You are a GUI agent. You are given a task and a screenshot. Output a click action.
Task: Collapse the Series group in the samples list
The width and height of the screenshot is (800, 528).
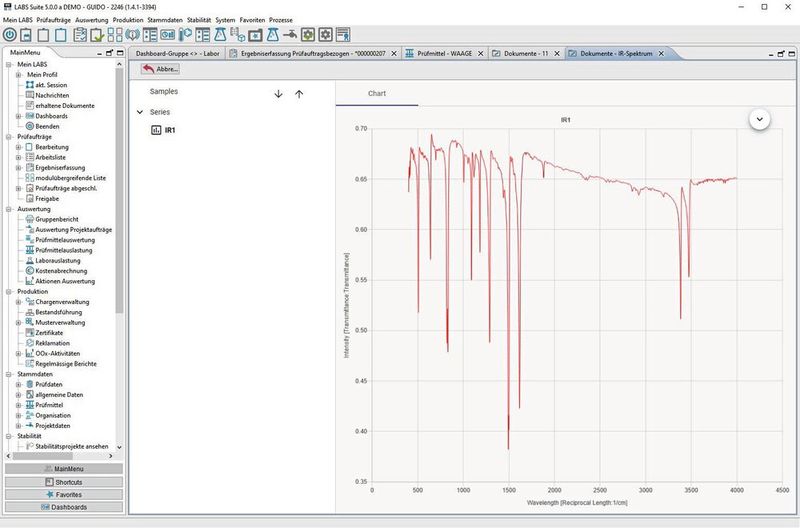(140, 112)
